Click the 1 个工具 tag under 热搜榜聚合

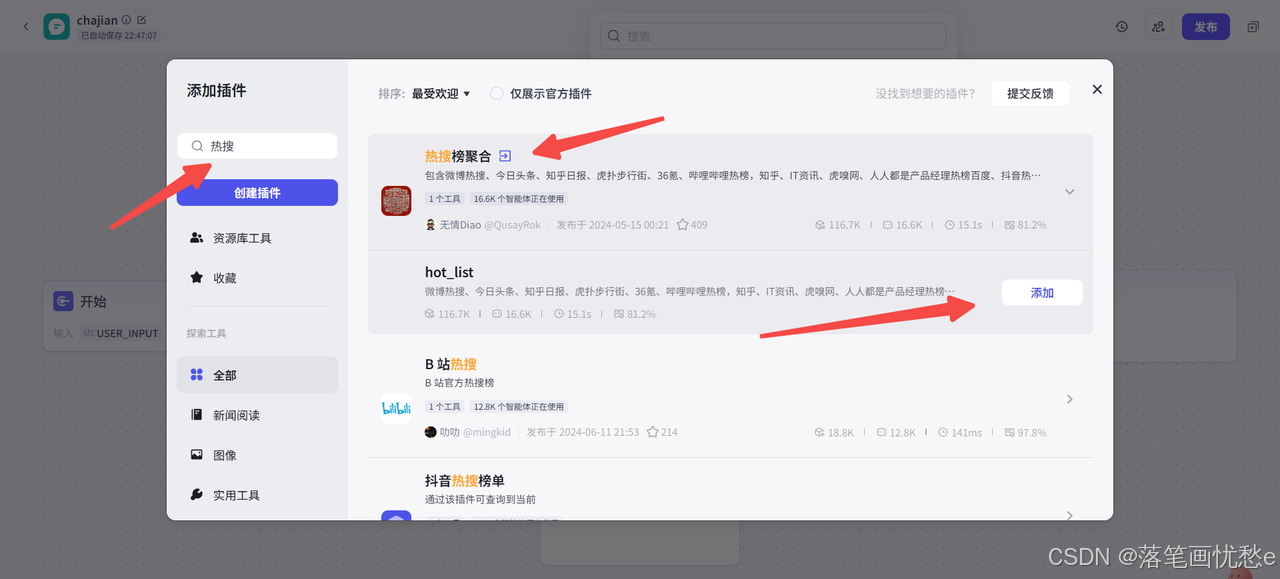(445, 199)
